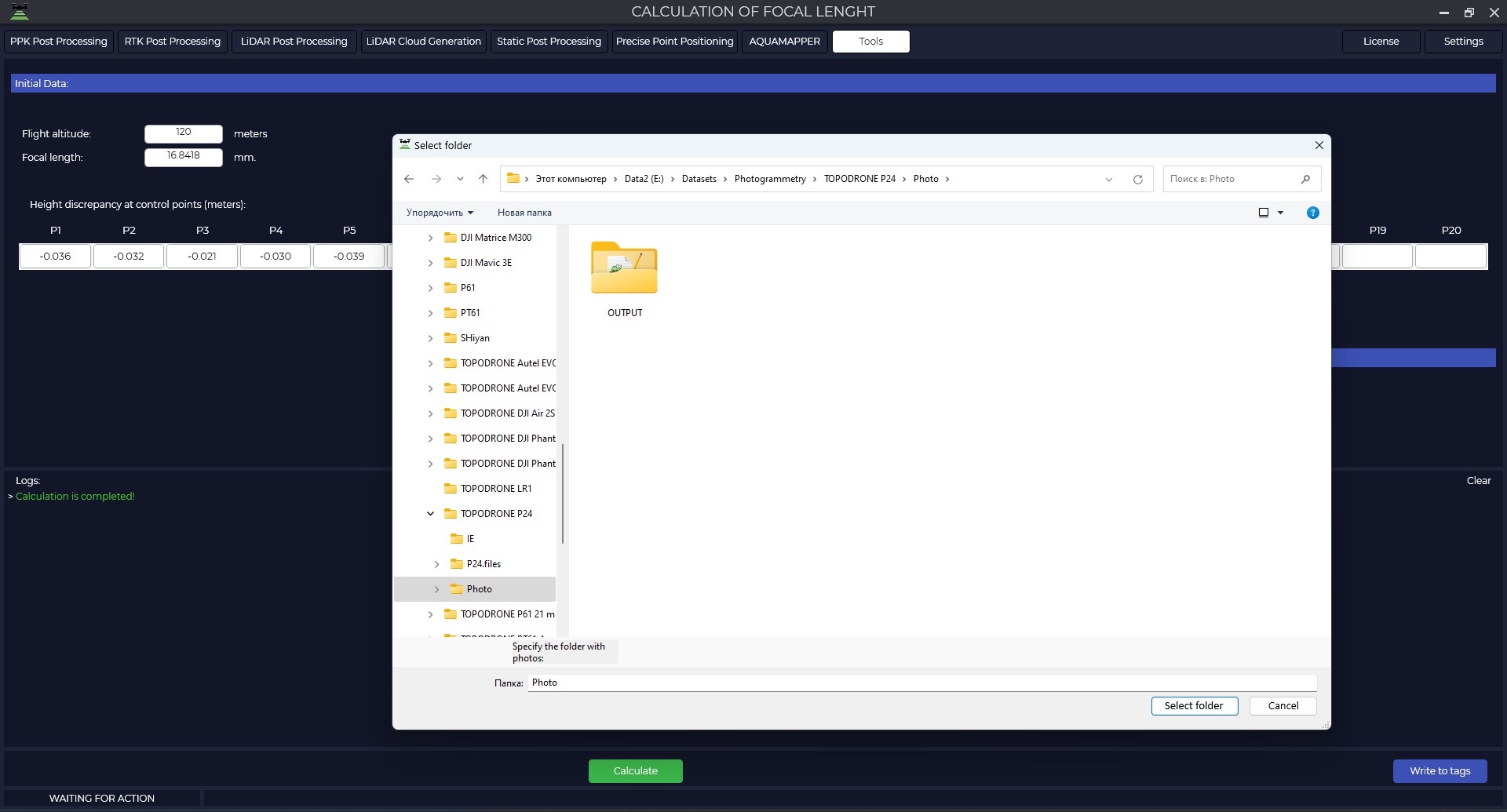This screenshot has width=1507, height=812.
Task: Select PT61 folder in tree
Action: [469, 313]
